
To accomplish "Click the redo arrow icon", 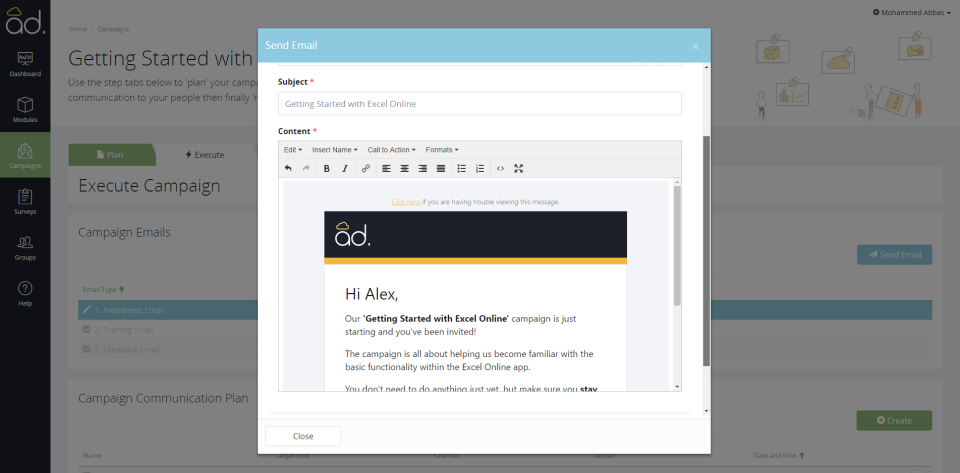I will tap(307, 168).
